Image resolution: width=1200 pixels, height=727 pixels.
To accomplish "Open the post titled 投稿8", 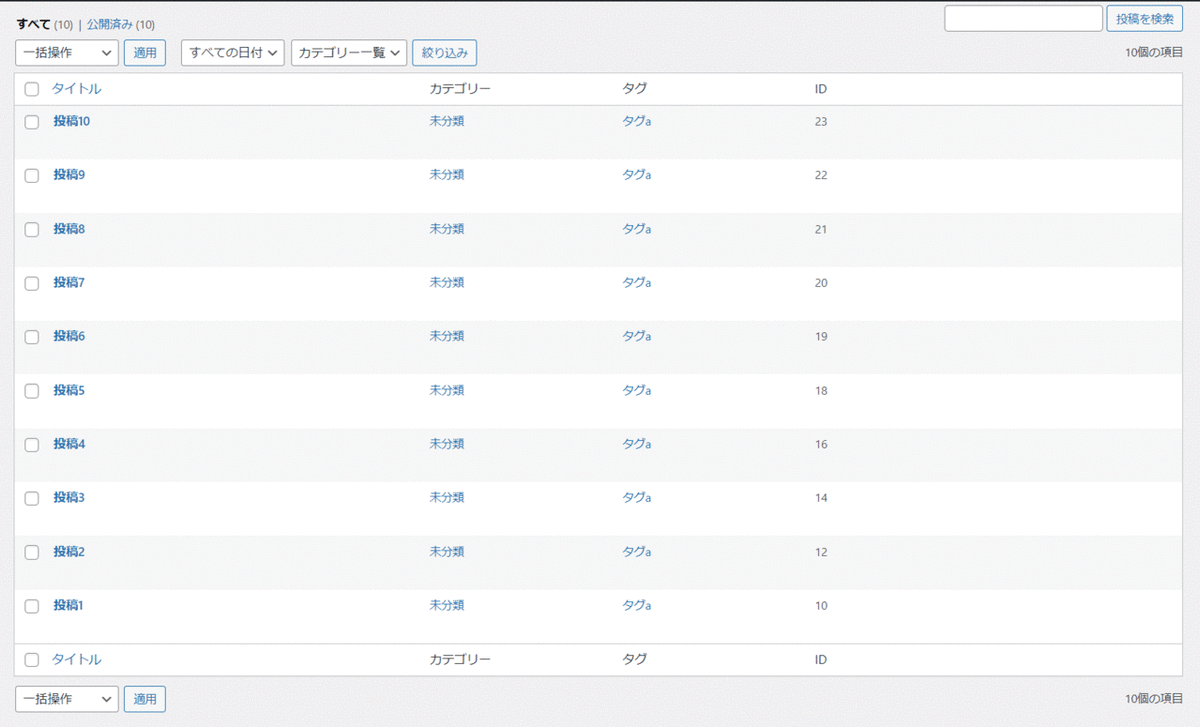I will tap(69, 229).
